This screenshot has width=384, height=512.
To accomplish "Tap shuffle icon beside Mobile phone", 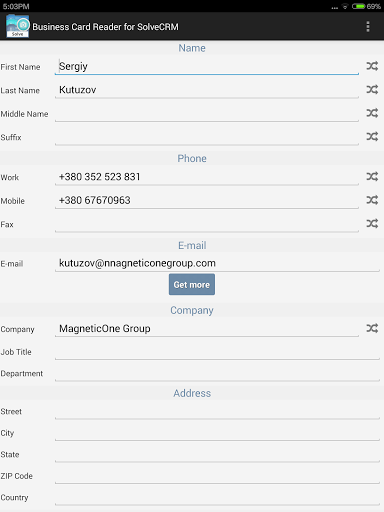I will [x=372, y=200].
